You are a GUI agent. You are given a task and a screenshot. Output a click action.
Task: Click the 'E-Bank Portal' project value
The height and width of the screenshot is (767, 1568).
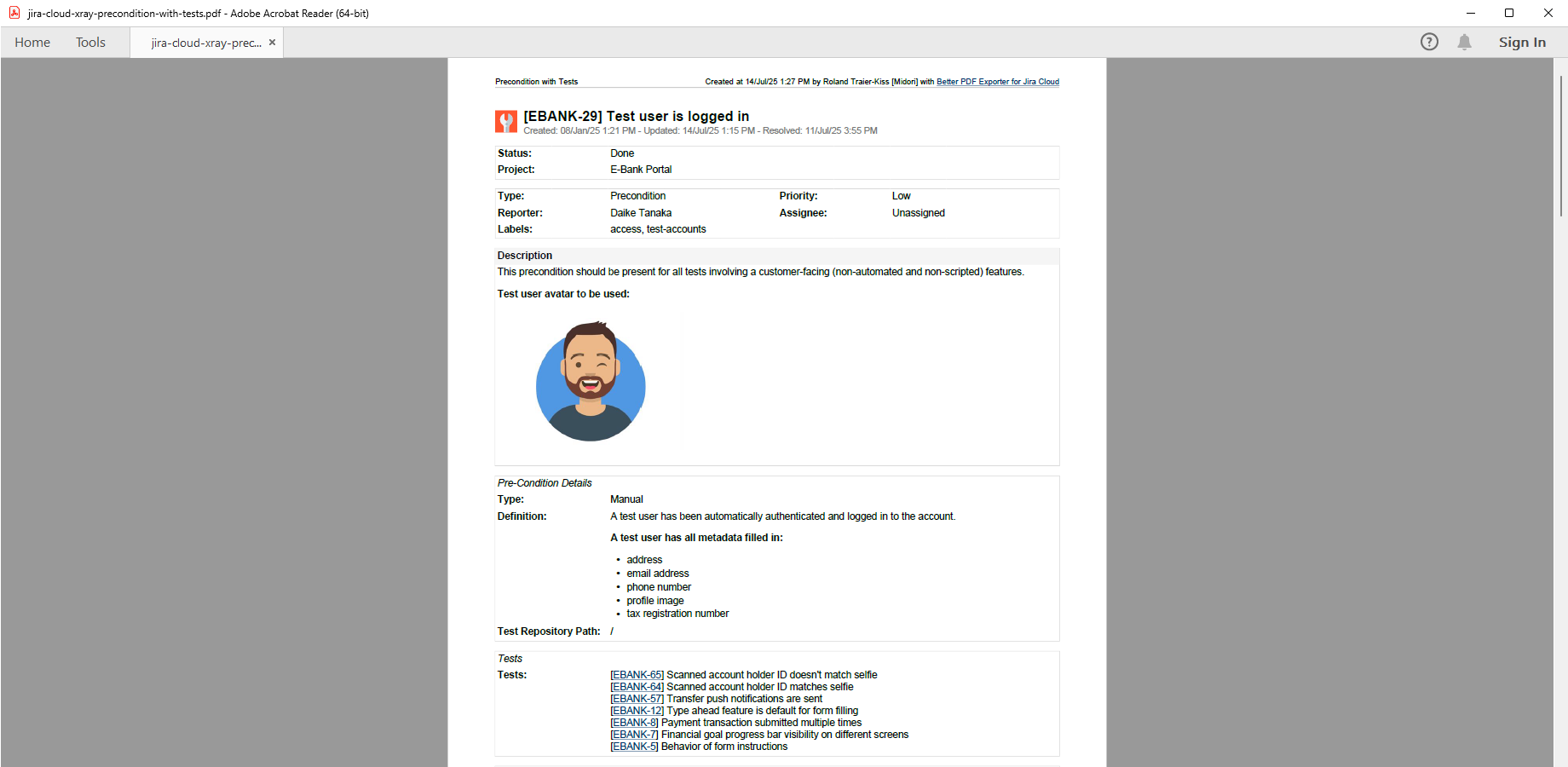[641, 170]
